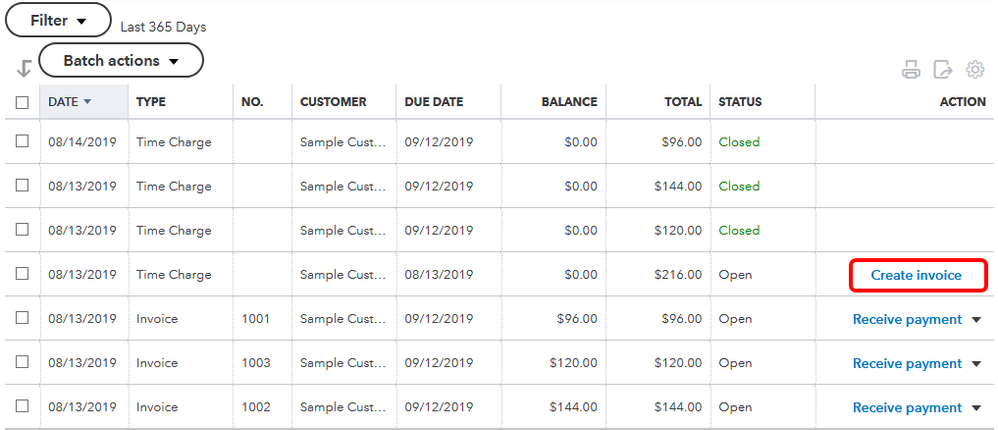This screenshot has width=998, height=430.
Task: Open the table settings gear icon
Action: 975,69
